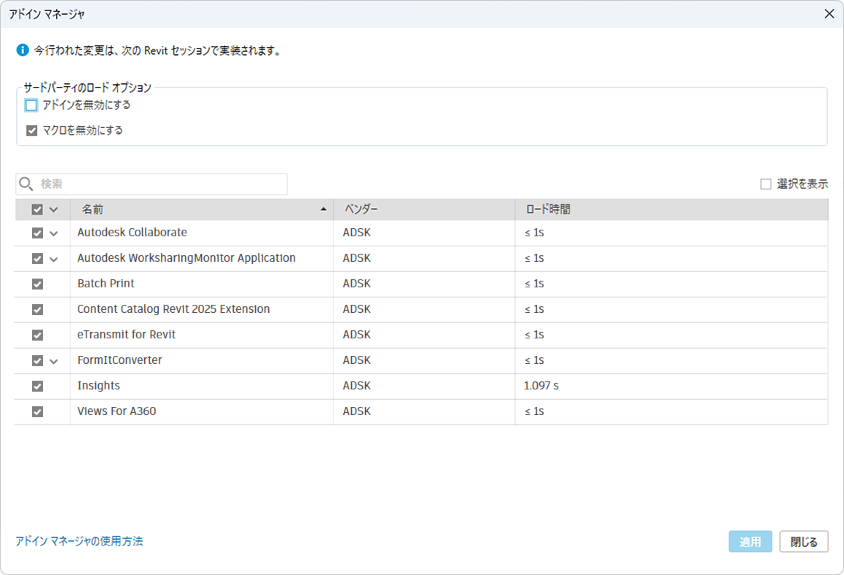Select the Batch Print name

point(106,283)
